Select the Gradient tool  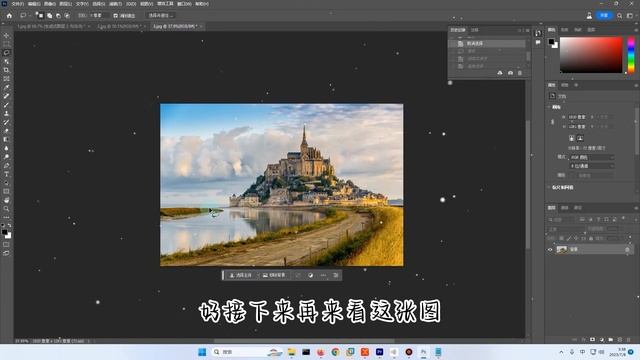6,139
